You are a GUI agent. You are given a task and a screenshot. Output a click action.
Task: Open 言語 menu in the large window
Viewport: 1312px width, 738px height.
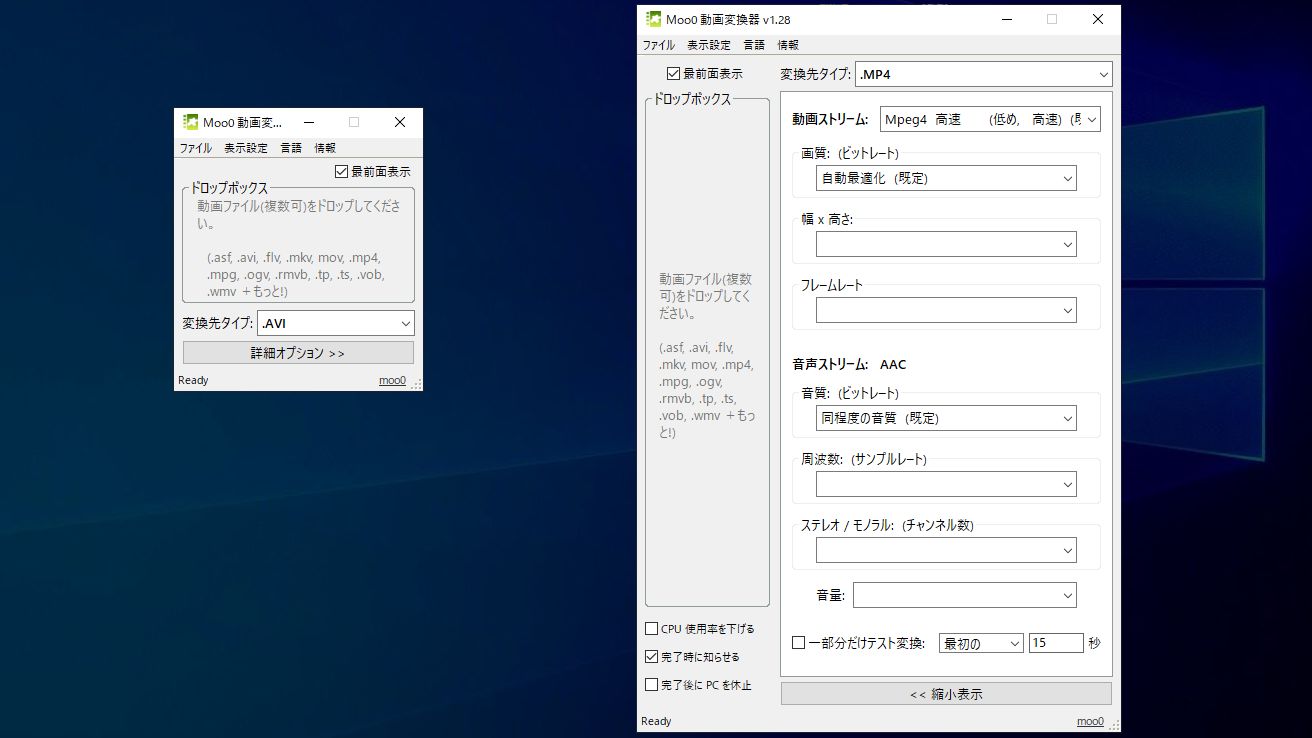[x=754, y=45]
